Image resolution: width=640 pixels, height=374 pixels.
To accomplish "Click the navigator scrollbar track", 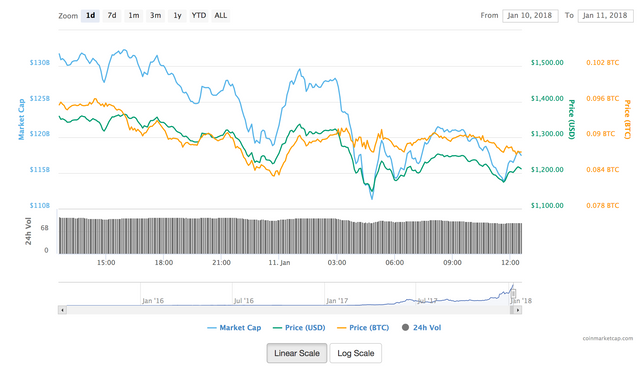I will [288, 310].
